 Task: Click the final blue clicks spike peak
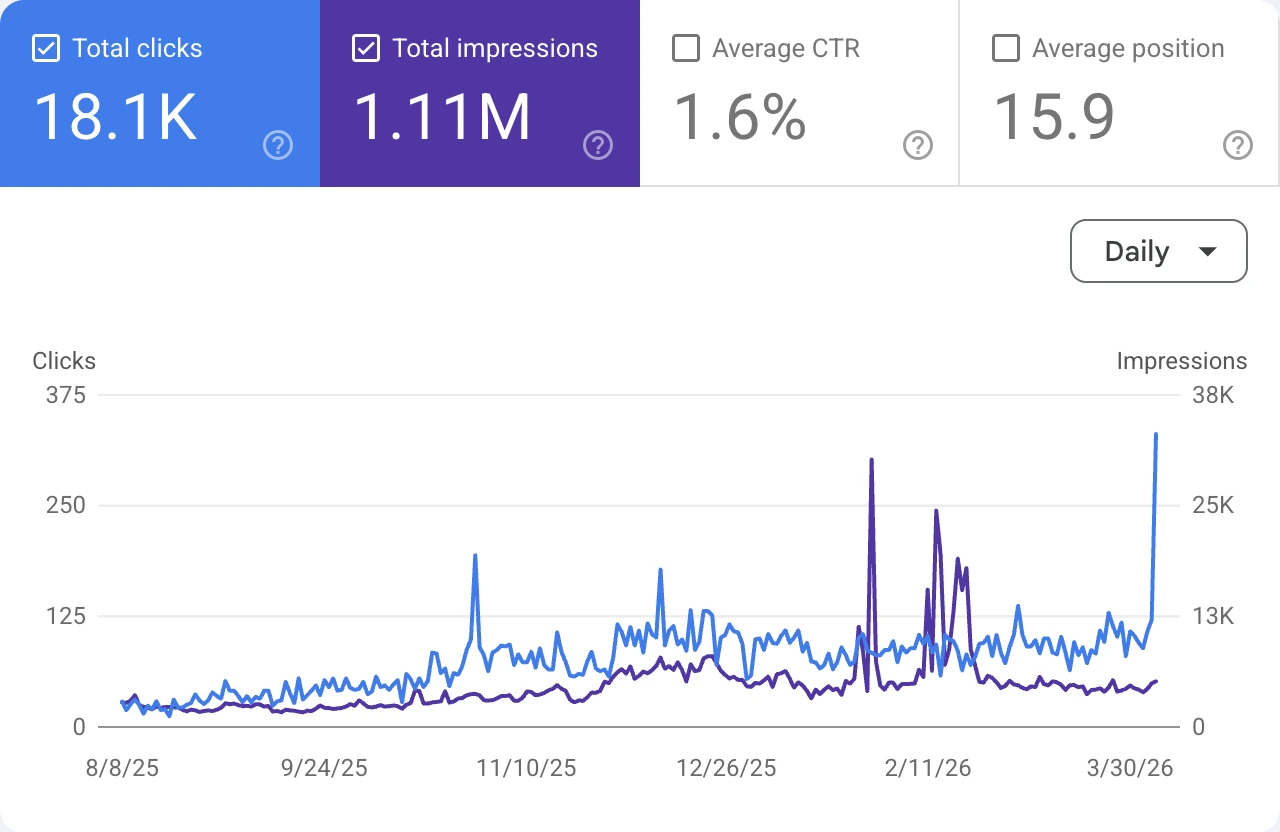tap(1156, 434)
